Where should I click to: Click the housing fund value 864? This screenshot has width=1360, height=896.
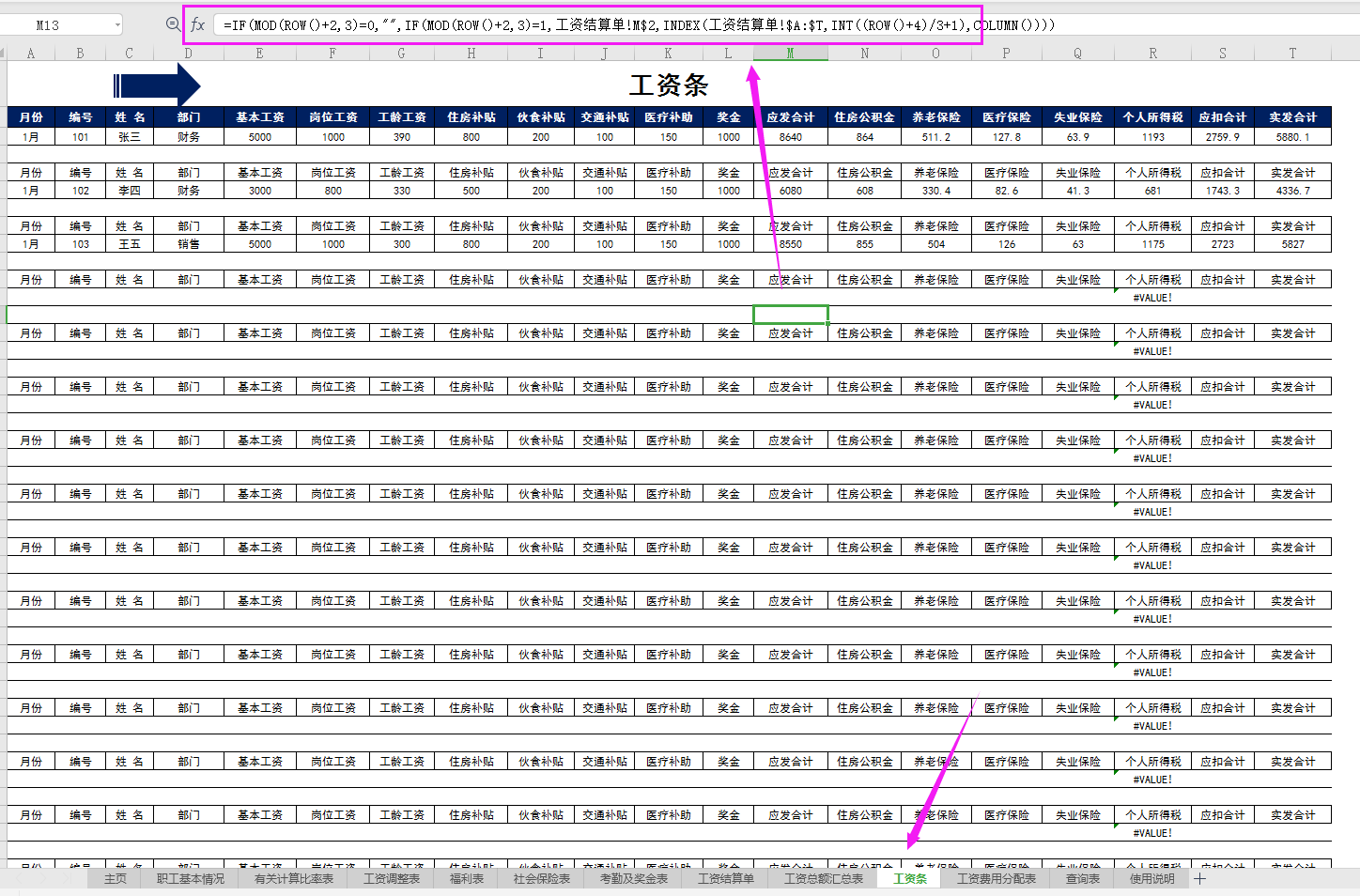click(x=865, y=137)
